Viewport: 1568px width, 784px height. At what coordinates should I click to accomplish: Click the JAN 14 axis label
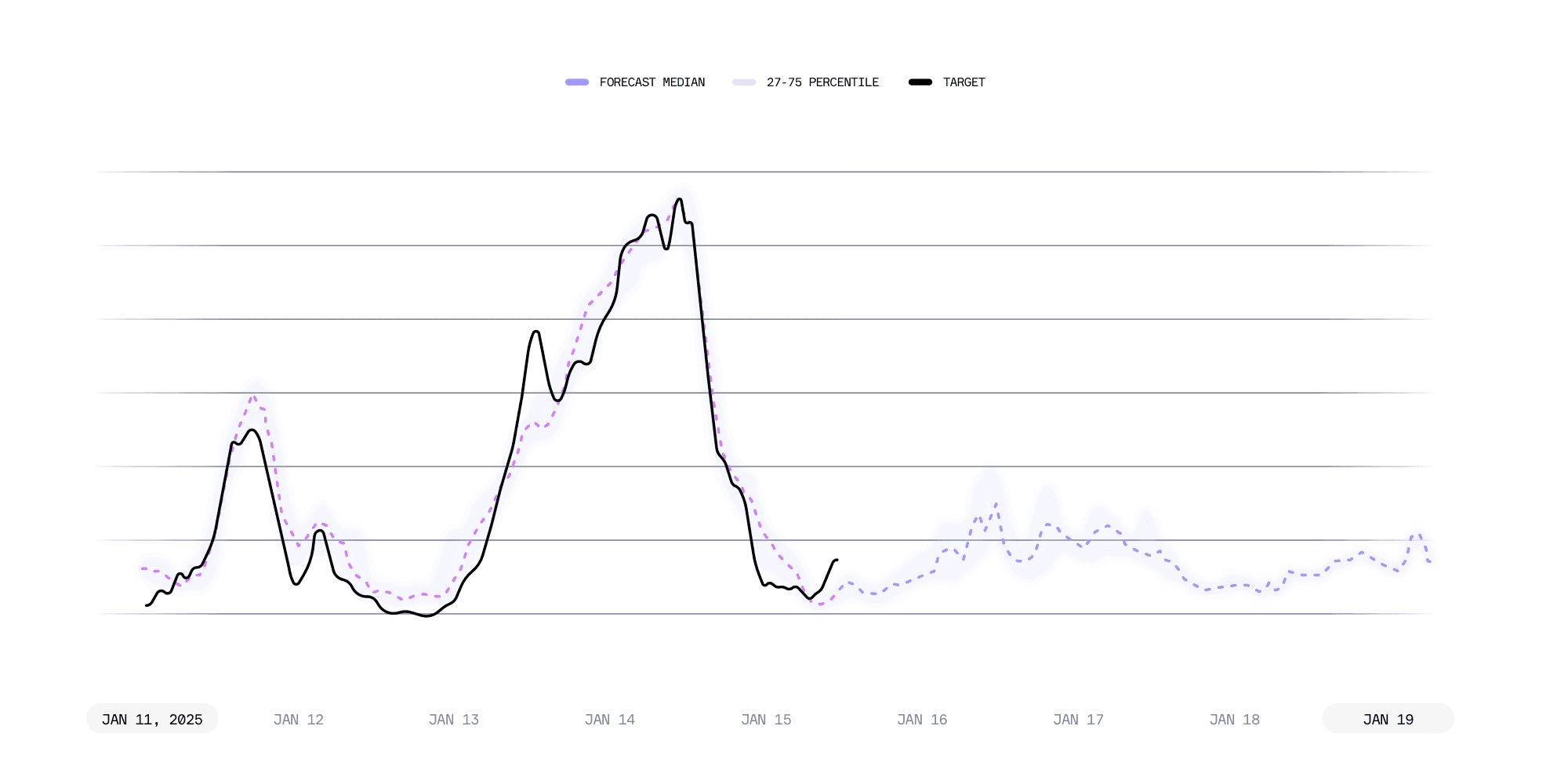[x=610, y=720]
